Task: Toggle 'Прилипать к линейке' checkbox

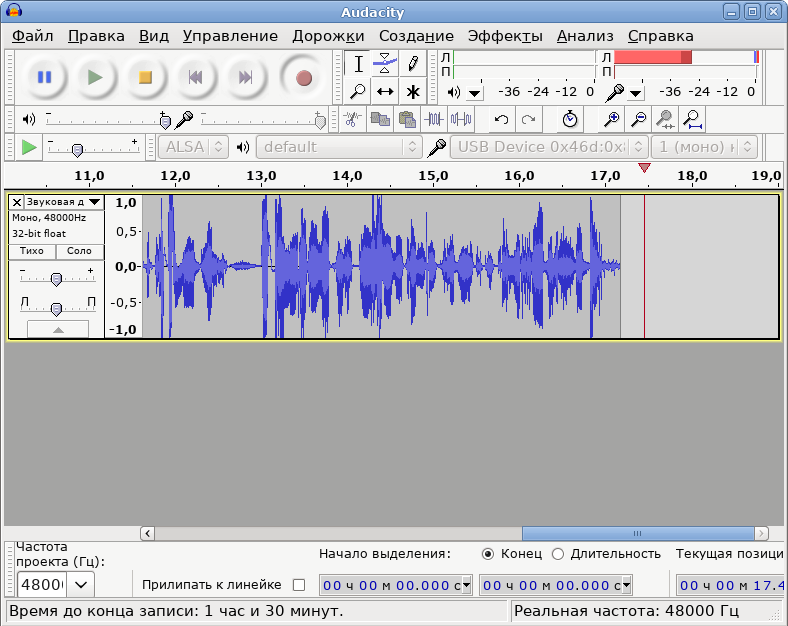Action: (299, 585)
